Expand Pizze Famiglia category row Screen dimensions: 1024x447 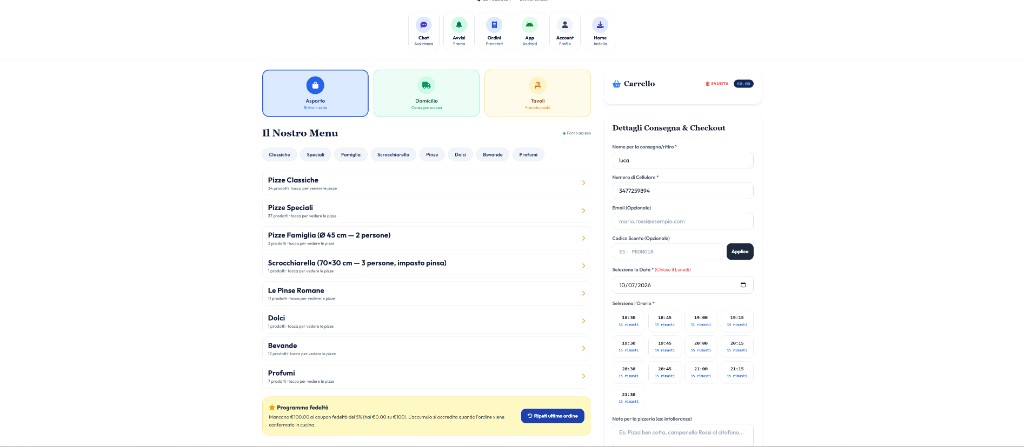(x=426, y=238)
